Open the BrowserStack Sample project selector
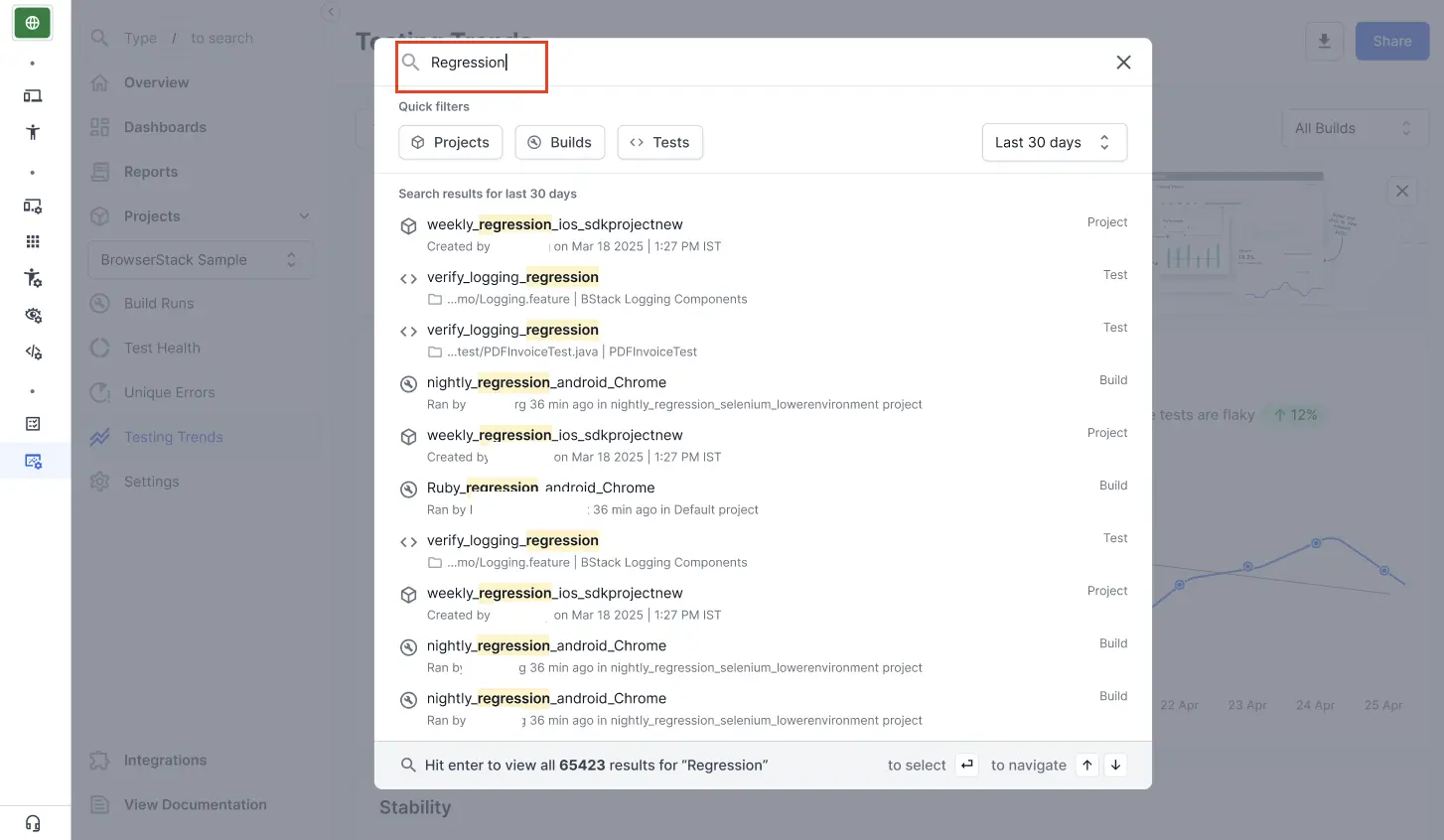This screenshot has width=1444, height=840. [x=200, y=259]
